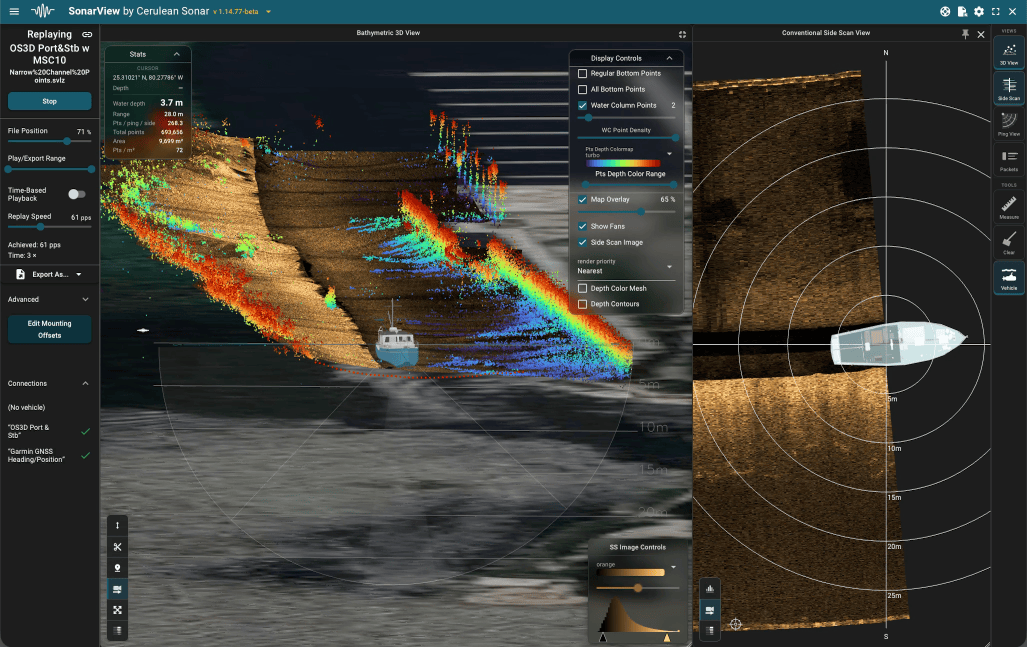Switch to the 3D View

[x=1009, y=52]
